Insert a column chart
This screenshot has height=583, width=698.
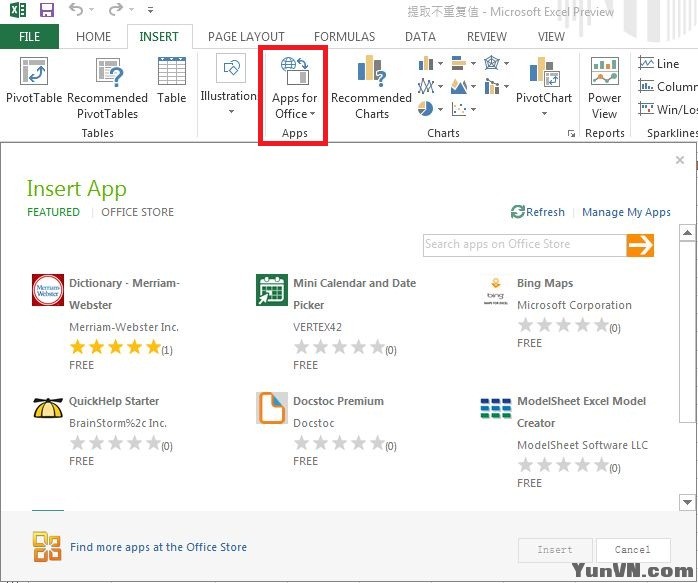click(426, 63)
